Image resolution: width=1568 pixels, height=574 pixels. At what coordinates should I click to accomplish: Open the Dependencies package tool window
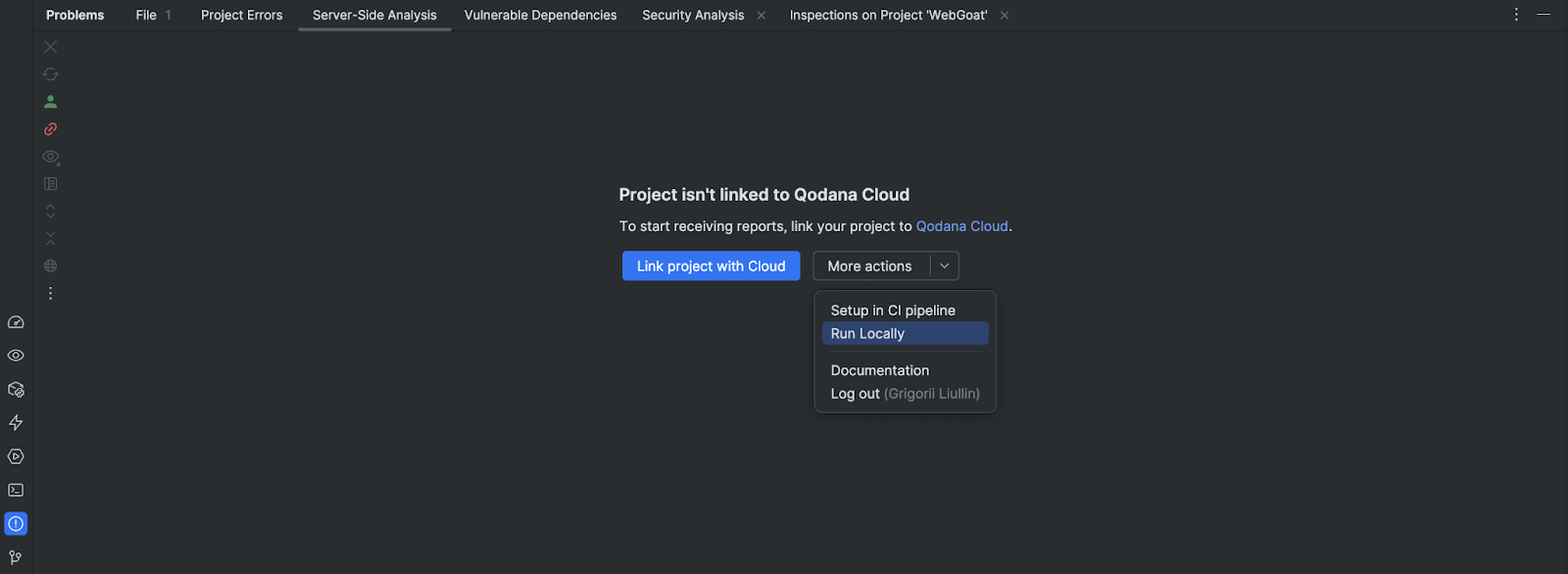(x=16, y=390)
